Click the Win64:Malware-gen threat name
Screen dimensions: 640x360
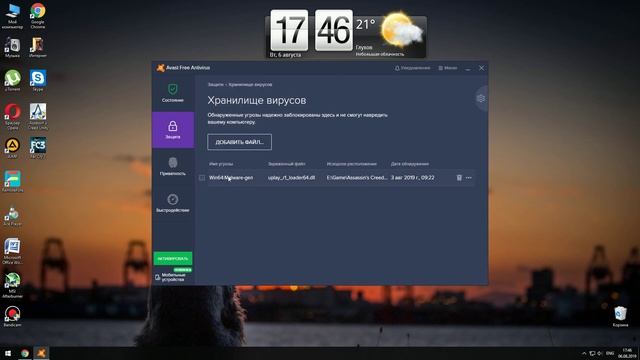pyautogui.click(x=231, y=178)
